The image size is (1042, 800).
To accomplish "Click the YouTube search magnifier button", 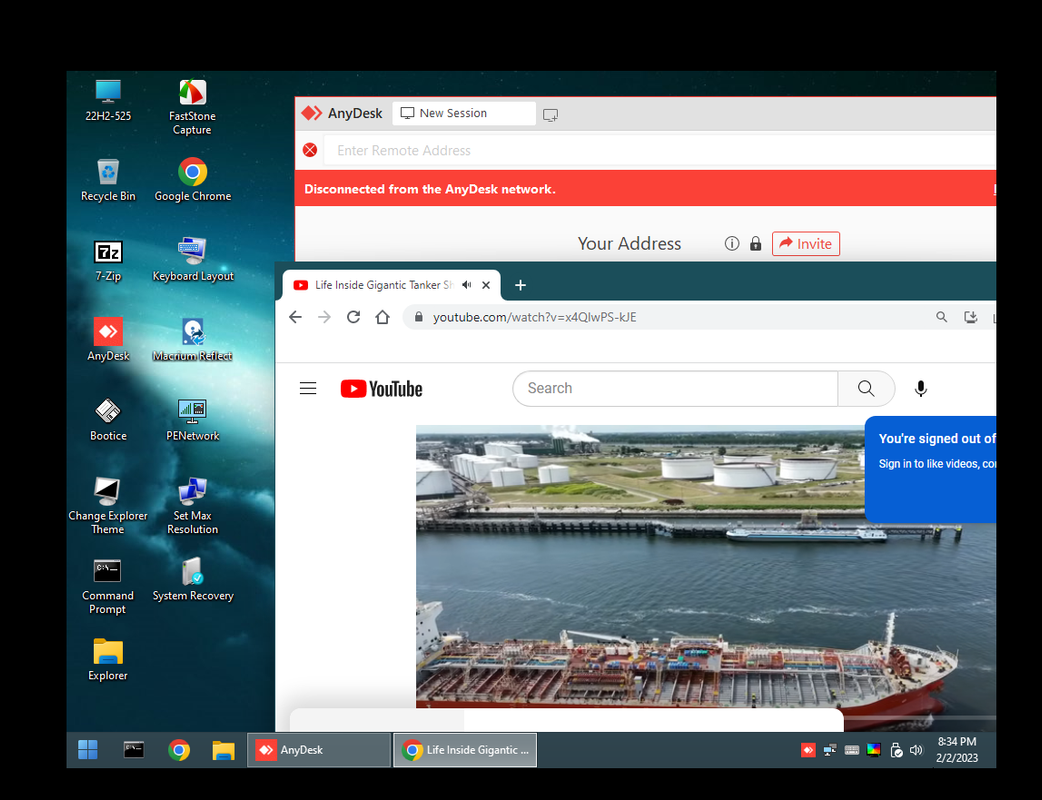I will [x=866, y=389].
